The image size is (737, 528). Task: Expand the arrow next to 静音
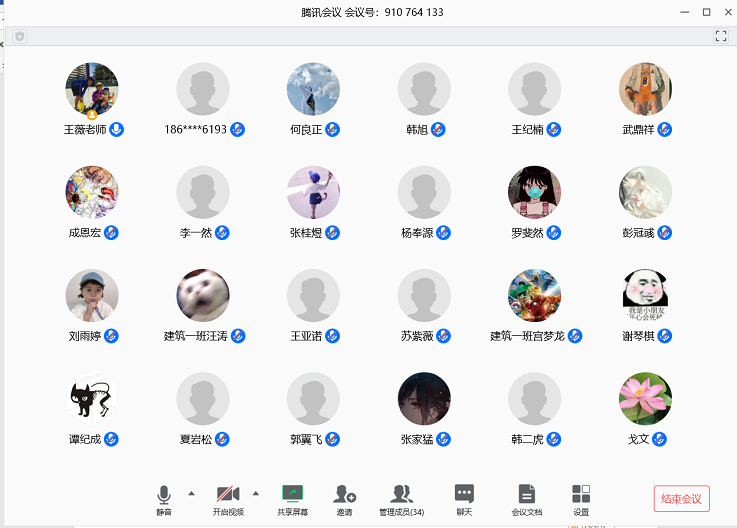click(x=191, y=493)
